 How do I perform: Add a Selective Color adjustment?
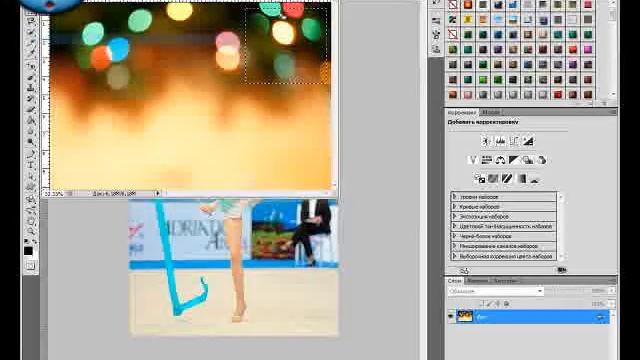pos(535,179)
